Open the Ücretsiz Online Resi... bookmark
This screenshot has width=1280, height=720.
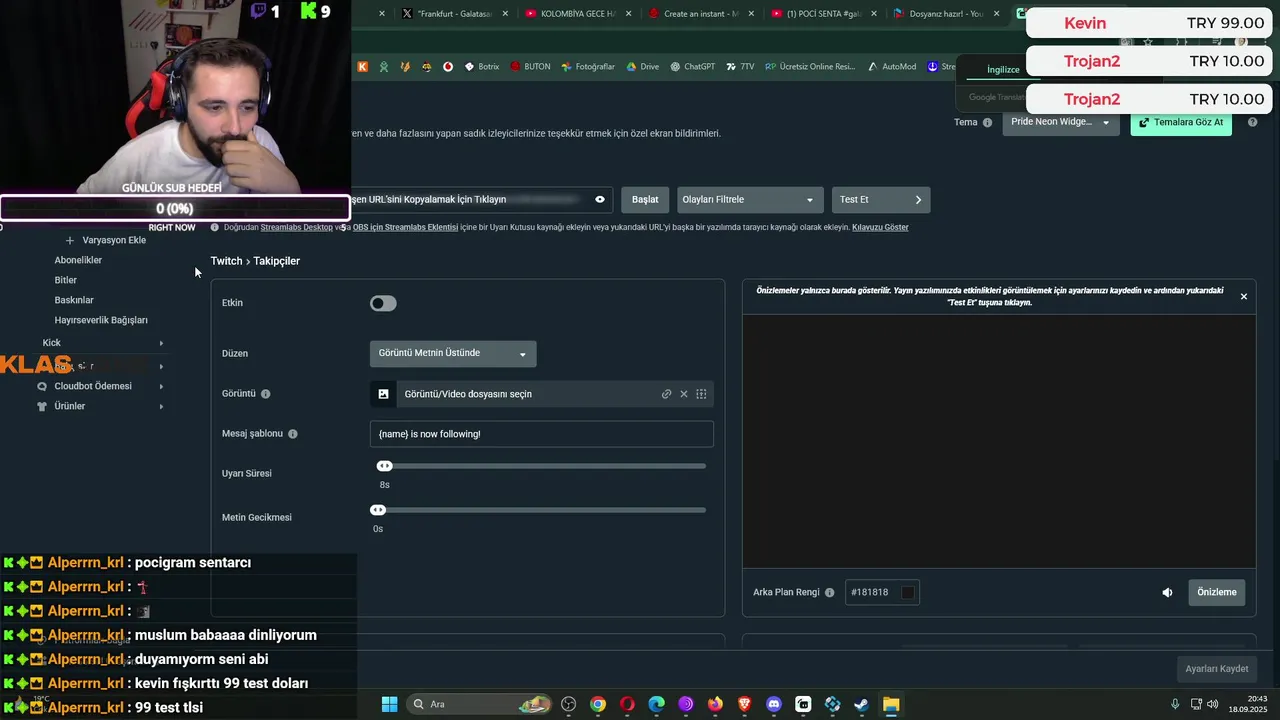810,67
